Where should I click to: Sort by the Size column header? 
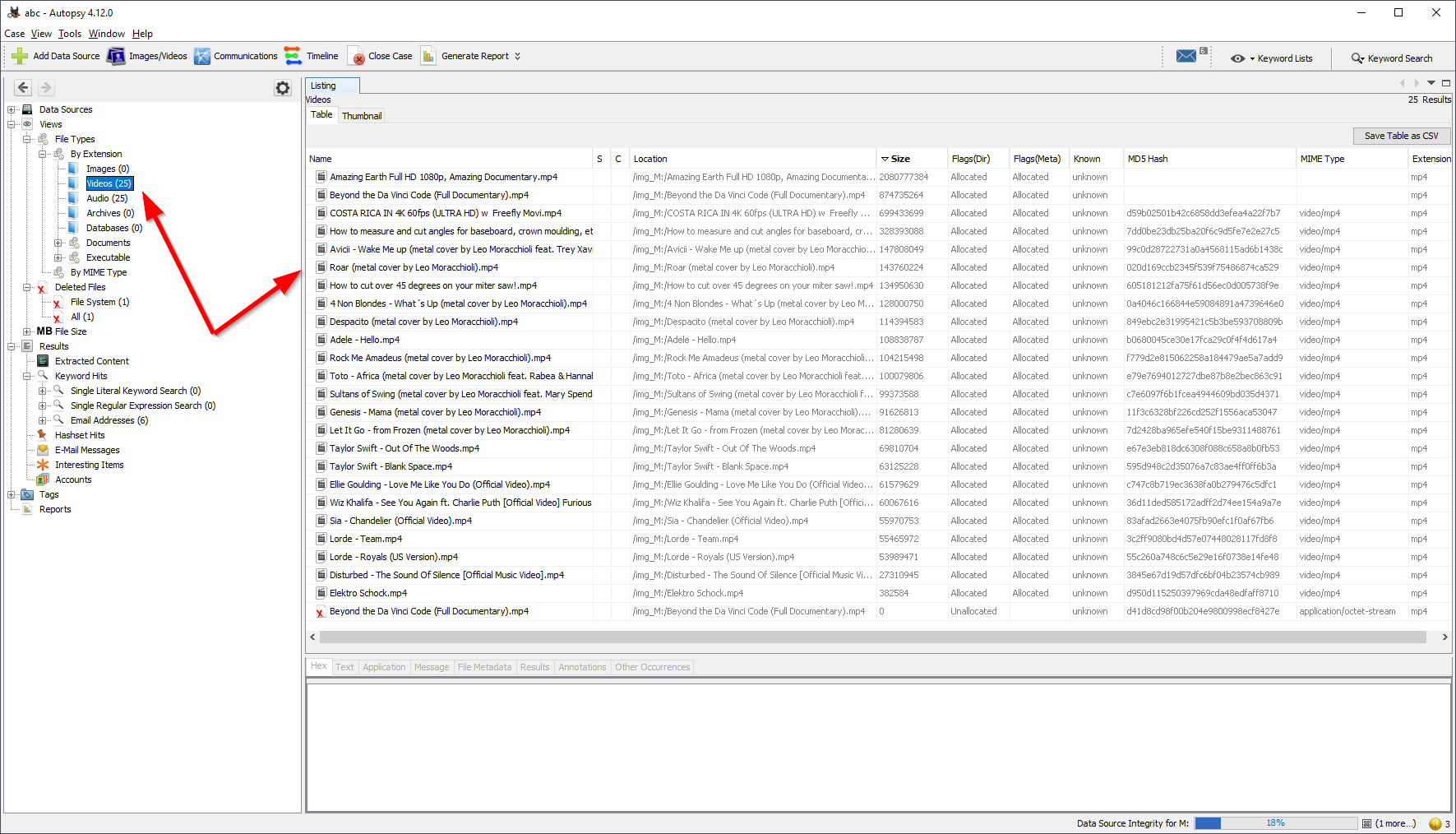(911, 159)
